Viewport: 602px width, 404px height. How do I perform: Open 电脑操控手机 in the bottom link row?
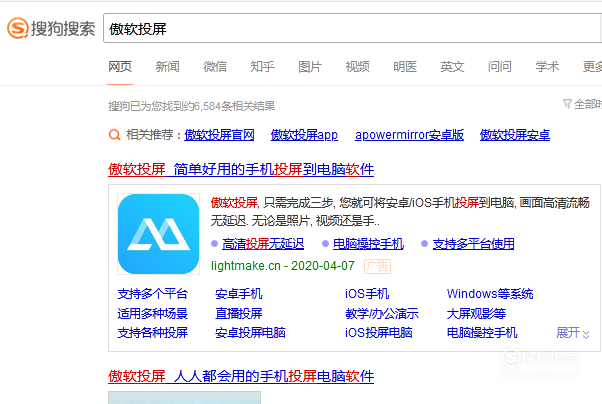(x=482, y=333)
